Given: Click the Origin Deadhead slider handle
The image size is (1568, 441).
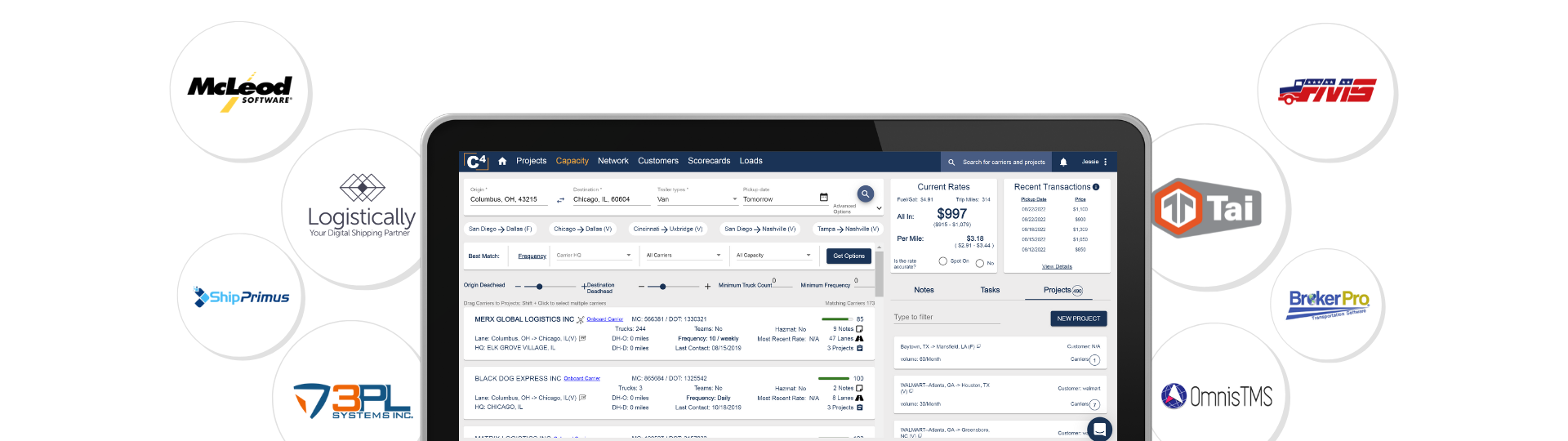Looking at the screenshot, I should (x=539, y=287).
